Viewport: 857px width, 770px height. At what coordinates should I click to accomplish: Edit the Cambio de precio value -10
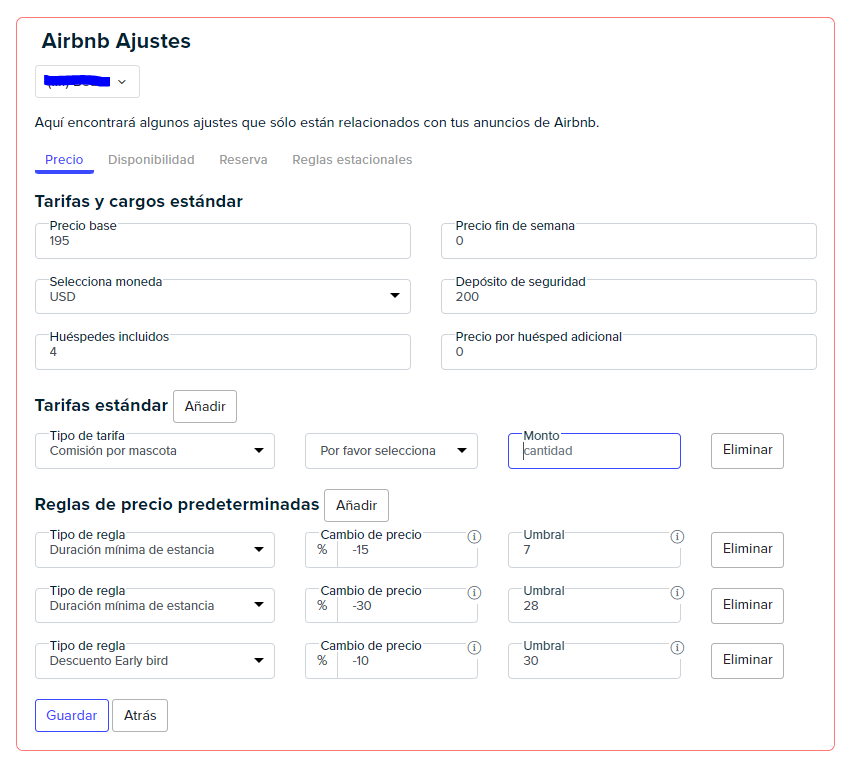tap(407, 661)
